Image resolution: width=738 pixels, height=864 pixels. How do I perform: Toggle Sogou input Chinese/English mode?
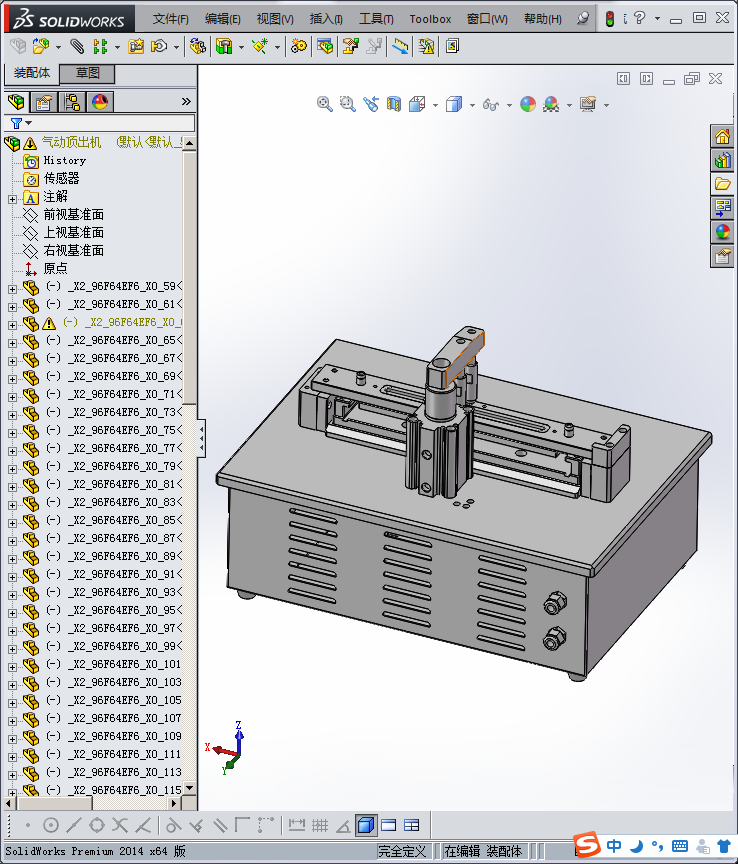point(613,846)
